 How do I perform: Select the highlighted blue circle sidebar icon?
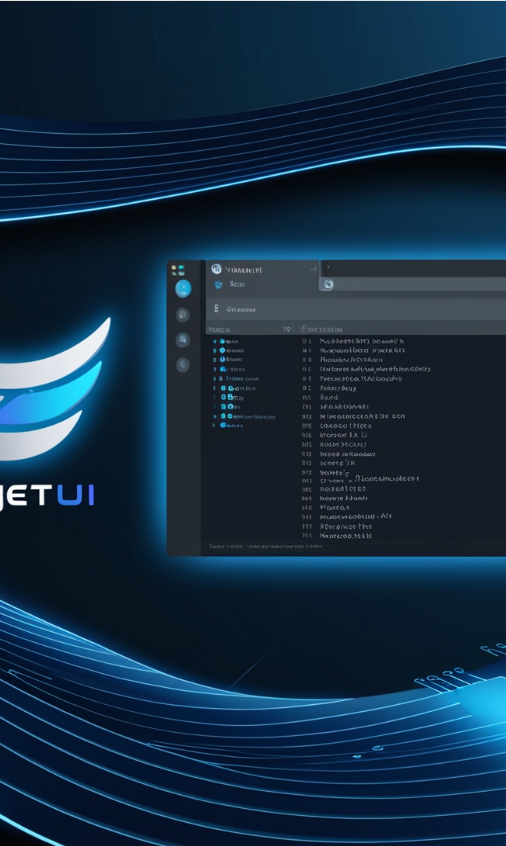[x=183, y=289]
